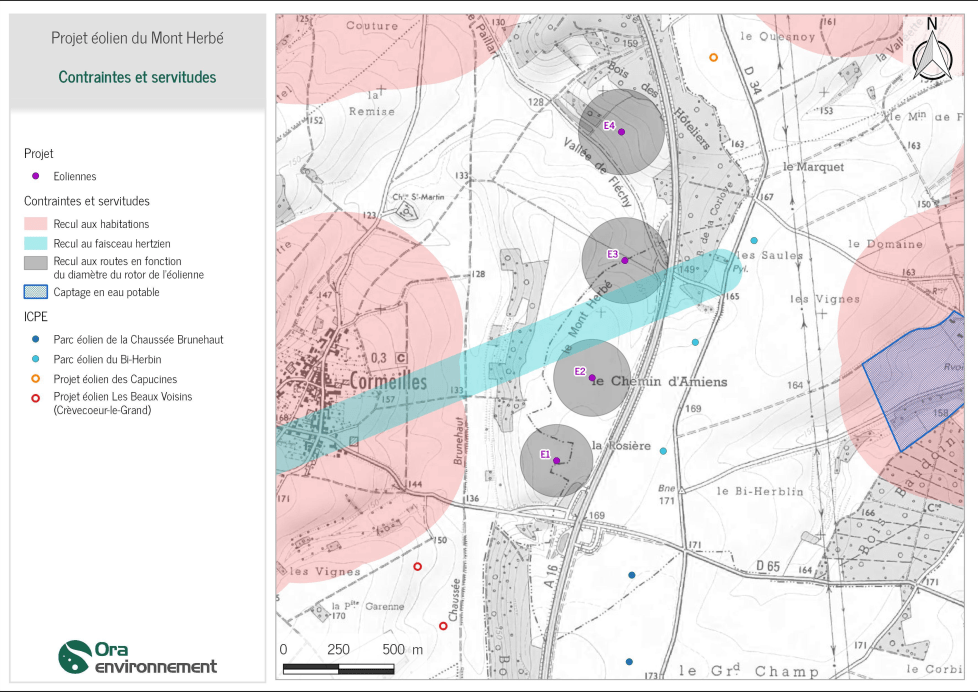Click pink Recul aux habitations swatch

(36, 224)
